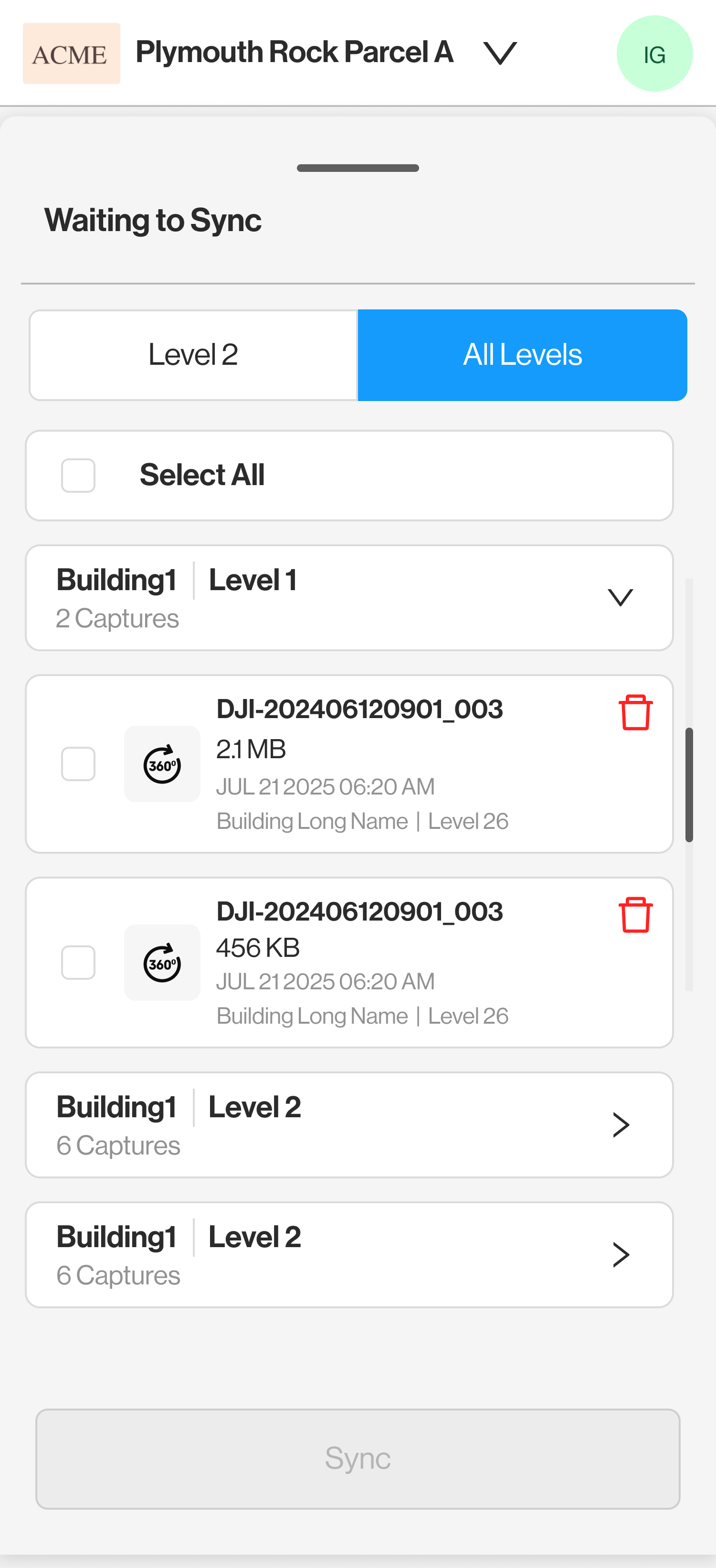Expand the last Building1 Level 2 group
The width and height of the screenshot is (716, 1568).
(x=620, y=1254)
